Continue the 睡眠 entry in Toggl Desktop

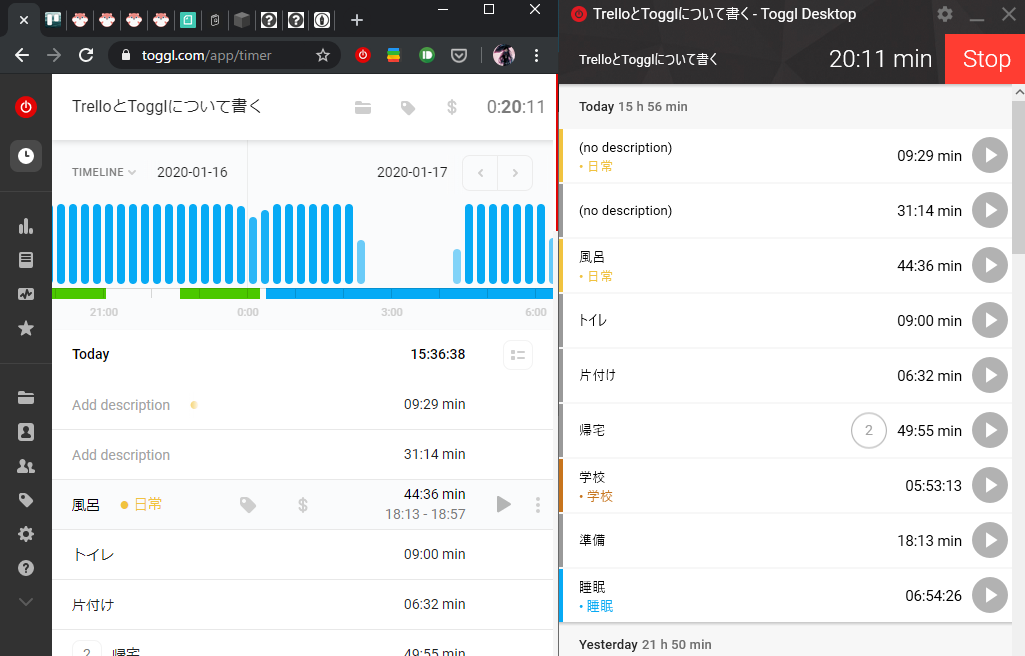point(990,595)
